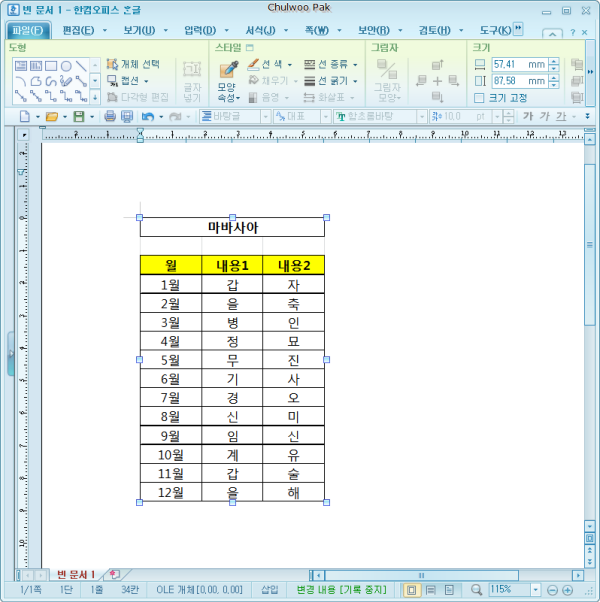Toggle underline 가 text formatting
The image size is (600, 602).
click(561, 116)
